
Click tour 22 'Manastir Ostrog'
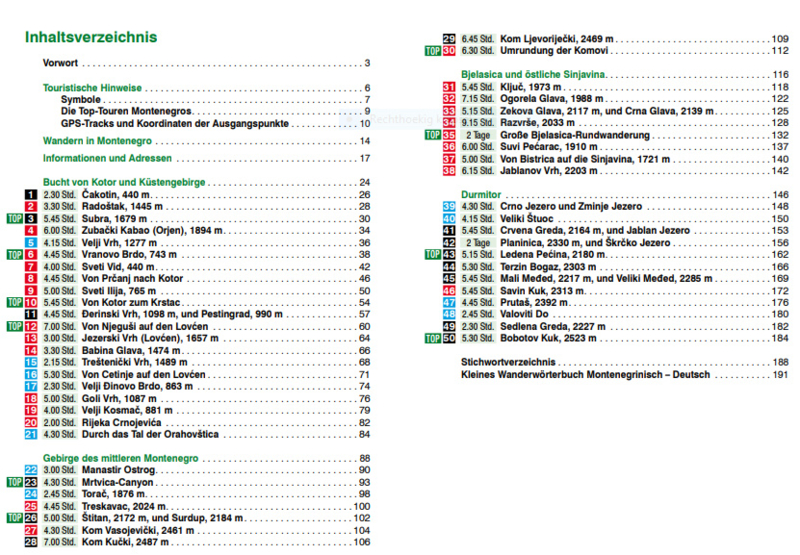[x=118, y=470]
